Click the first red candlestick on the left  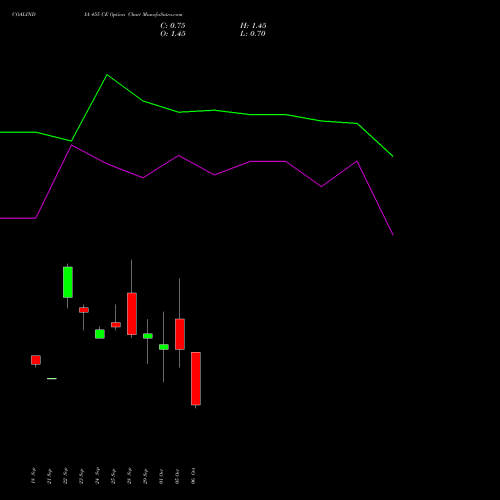(36, 360)
